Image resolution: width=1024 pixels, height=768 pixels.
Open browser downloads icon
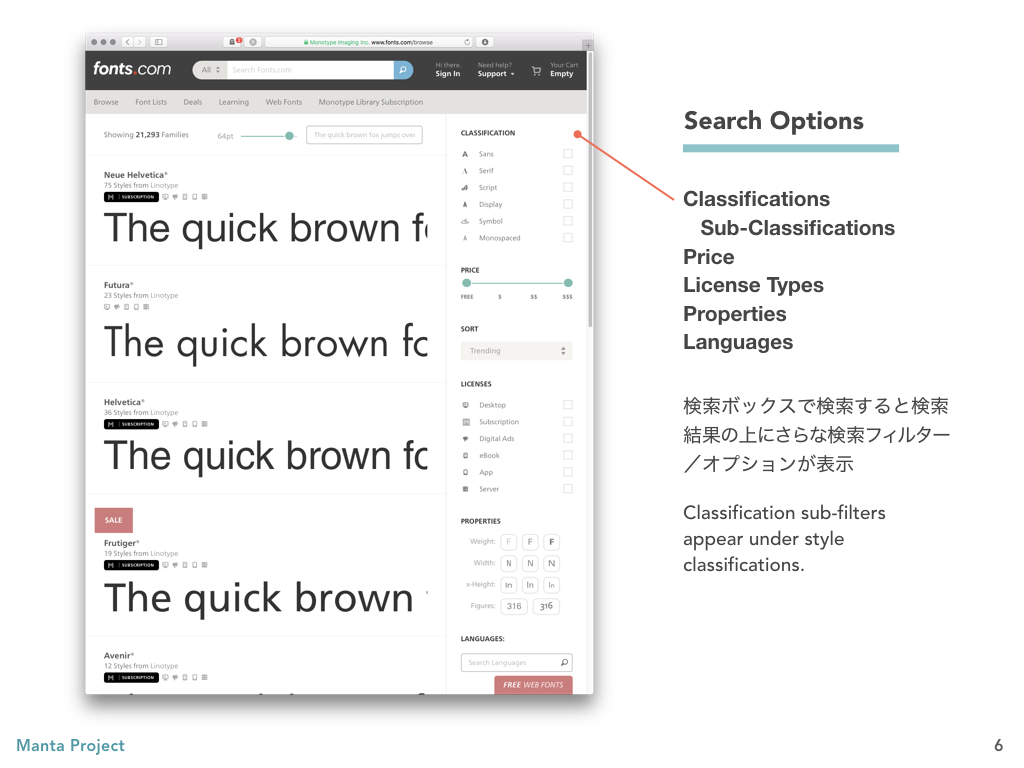485,42
